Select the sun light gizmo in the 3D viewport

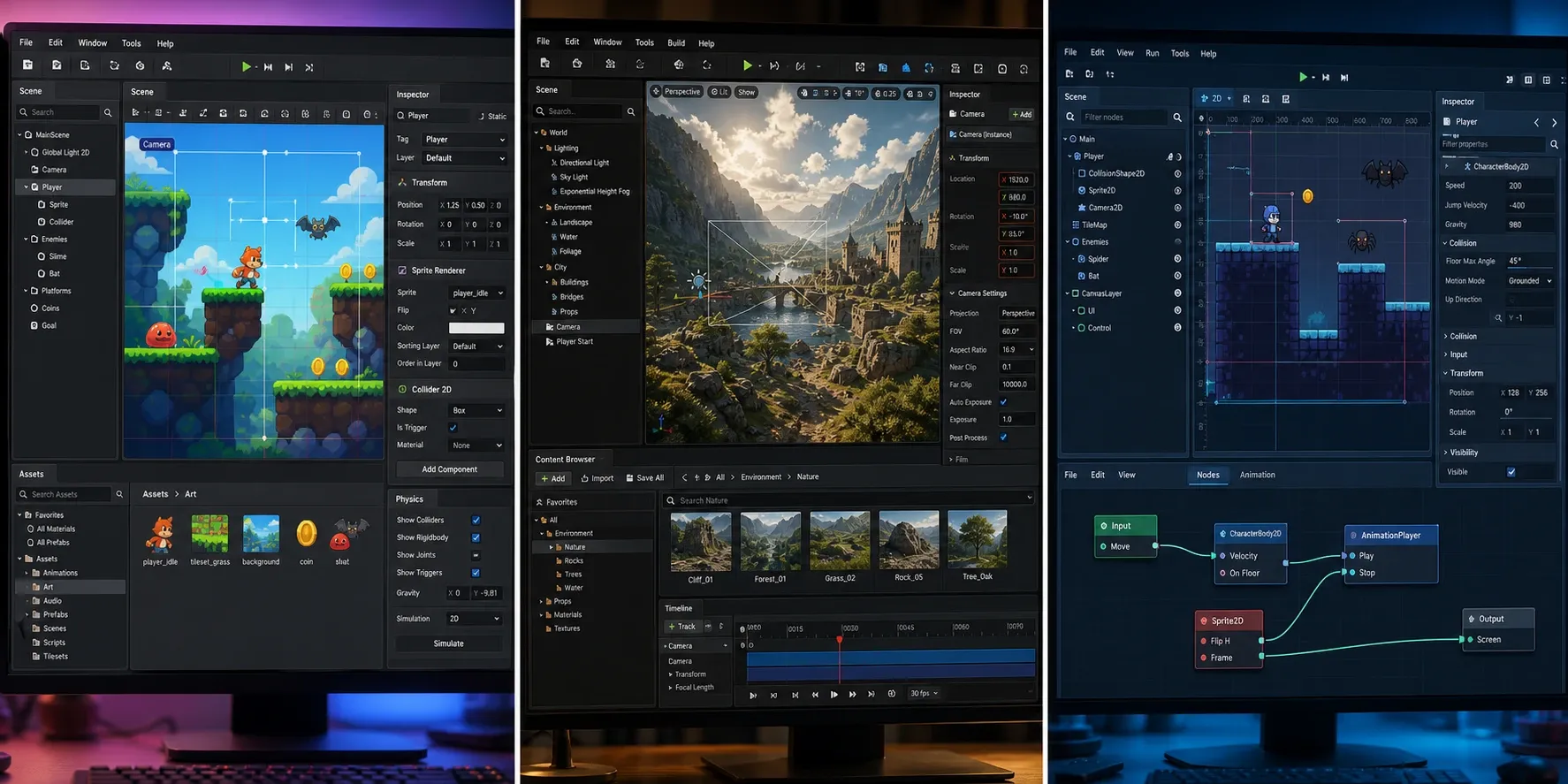pyautogui.click(x=698, y=281)
